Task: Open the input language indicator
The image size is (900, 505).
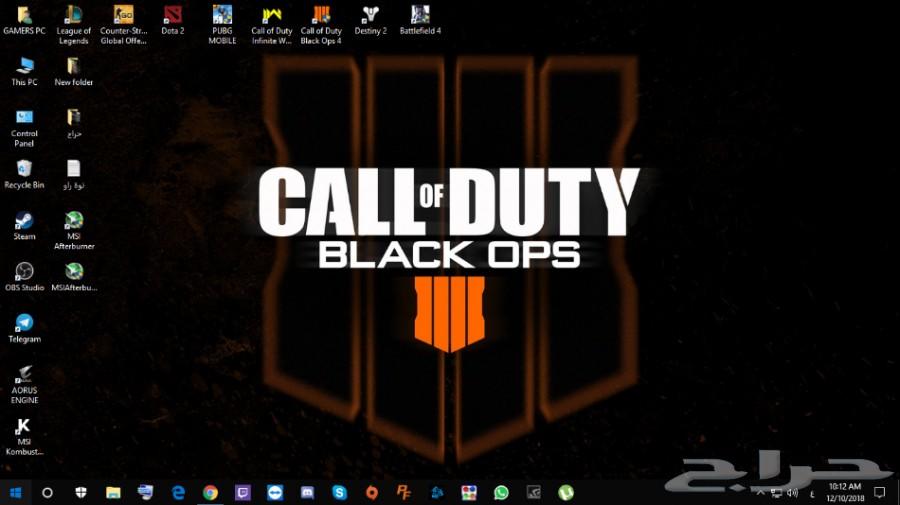Action: click(812, 493)
